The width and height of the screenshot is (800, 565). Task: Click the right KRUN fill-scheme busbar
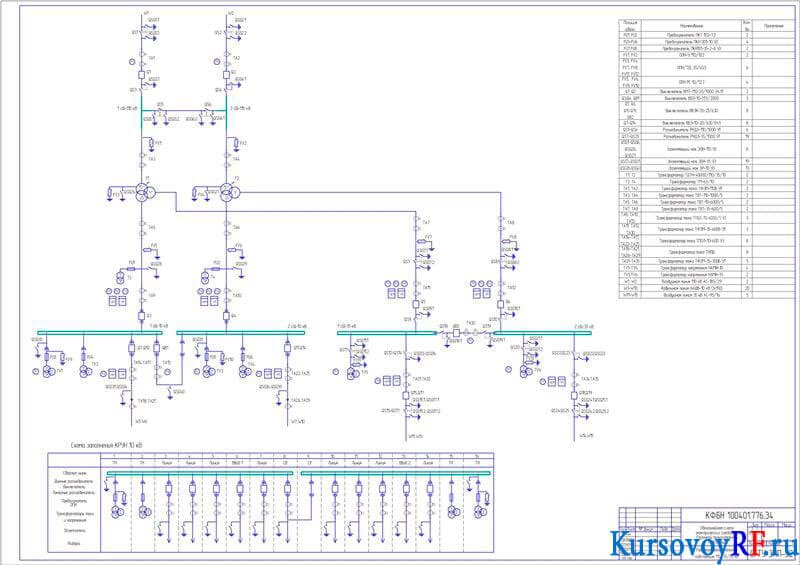(x=396, y=474)
